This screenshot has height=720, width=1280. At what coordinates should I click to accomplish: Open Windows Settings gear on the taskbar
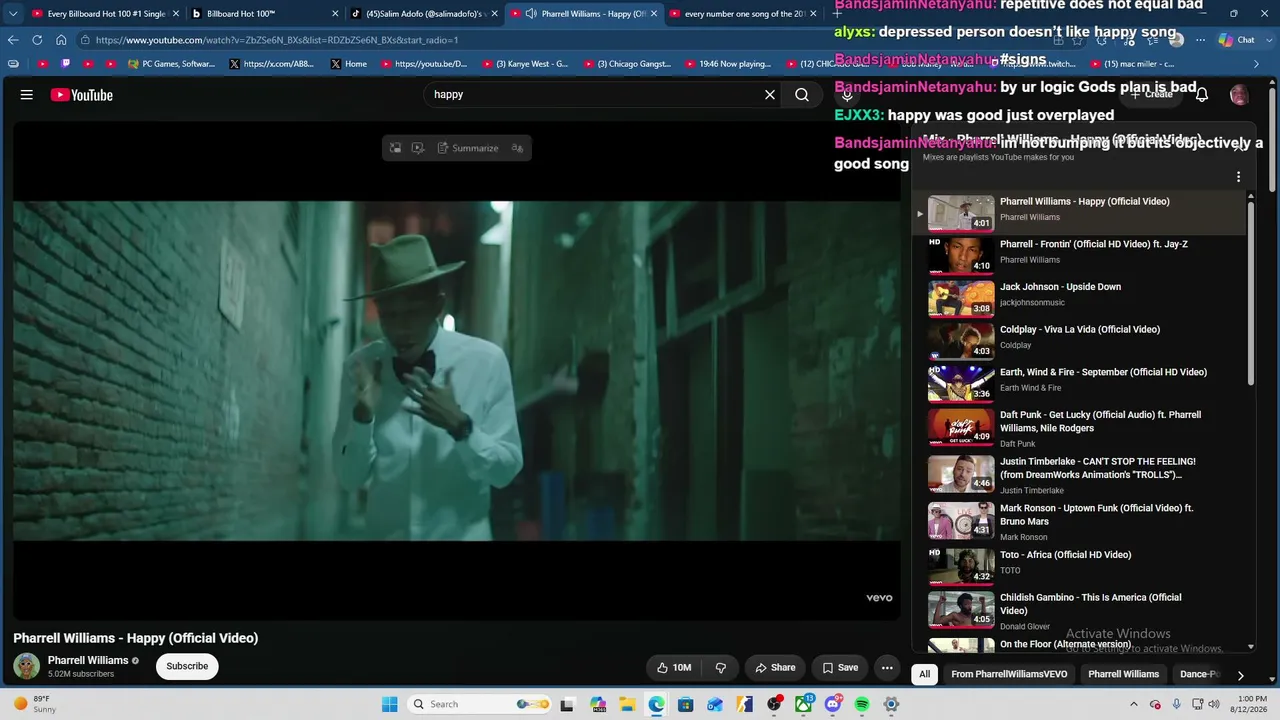(x=891, y=704)
